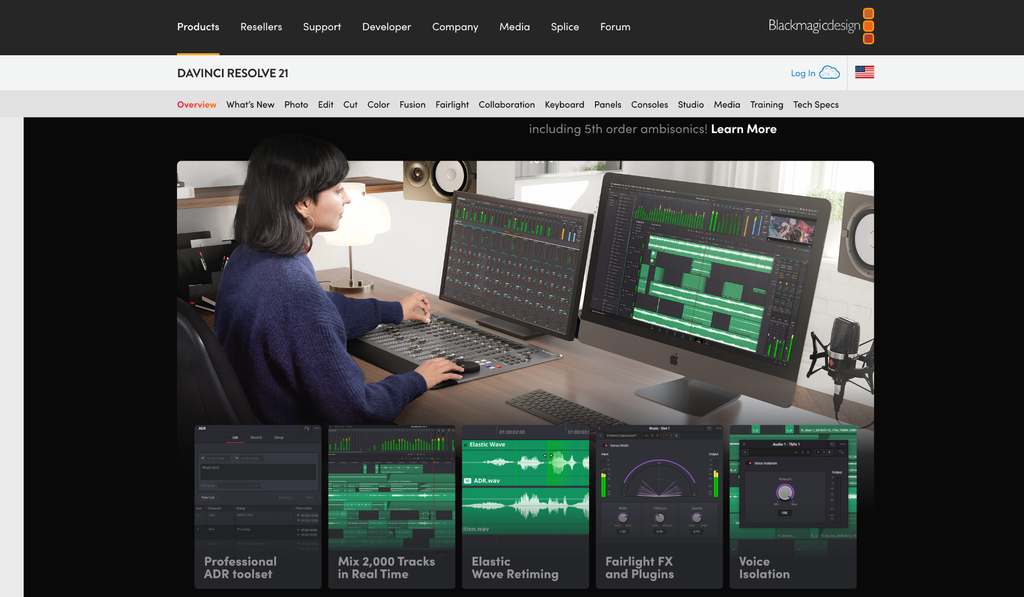Open the Fusion tab
Screen dimensions: 1024x597
[x=412, y=105]
